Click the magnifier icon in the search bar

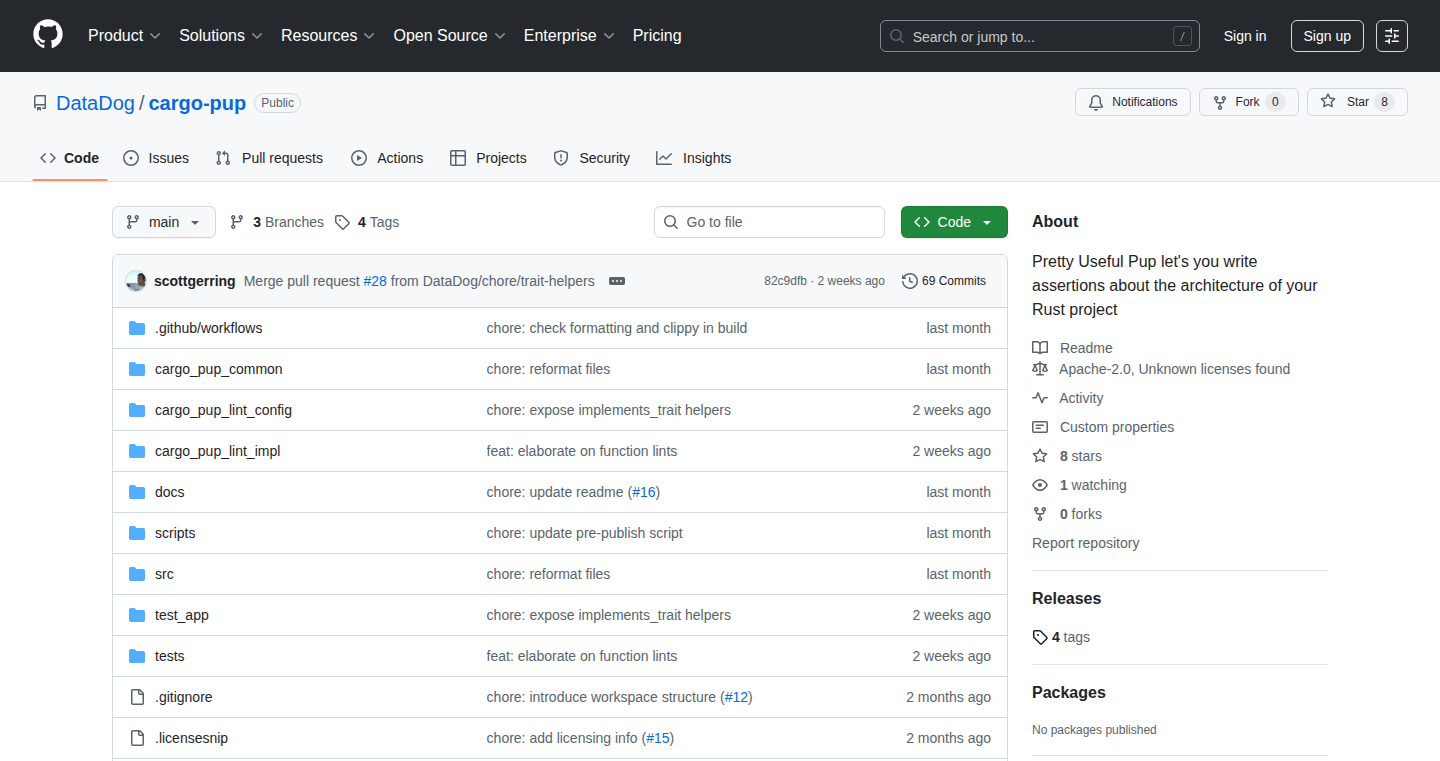point(897,36)
